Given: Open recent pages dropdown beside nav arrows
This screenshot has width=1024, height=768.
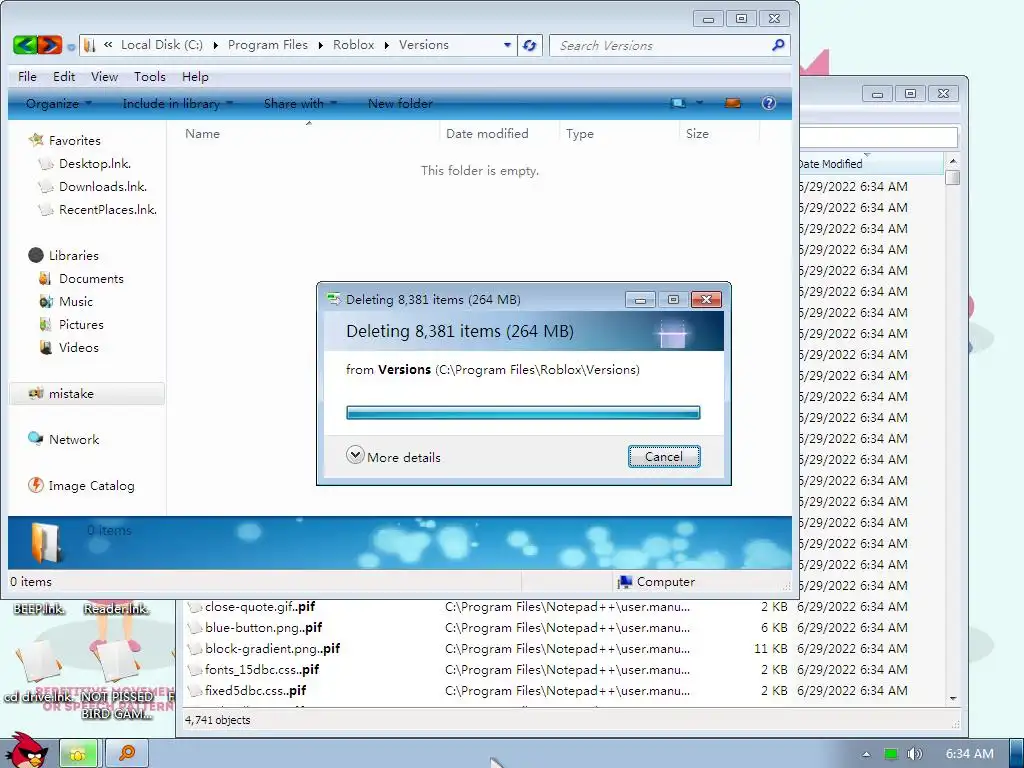Looking at the screenshot, I should (x=71, y=47).
